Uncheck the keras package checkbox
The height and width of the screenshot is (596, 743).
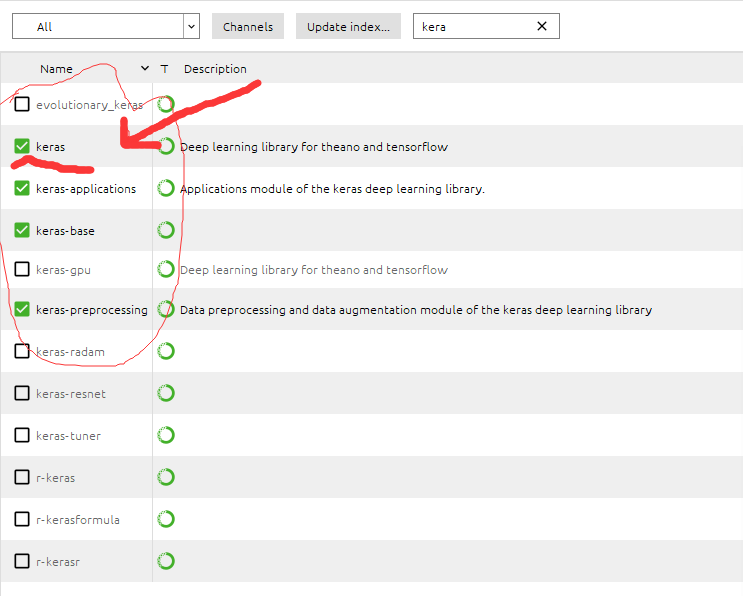[x=22, y=146]
